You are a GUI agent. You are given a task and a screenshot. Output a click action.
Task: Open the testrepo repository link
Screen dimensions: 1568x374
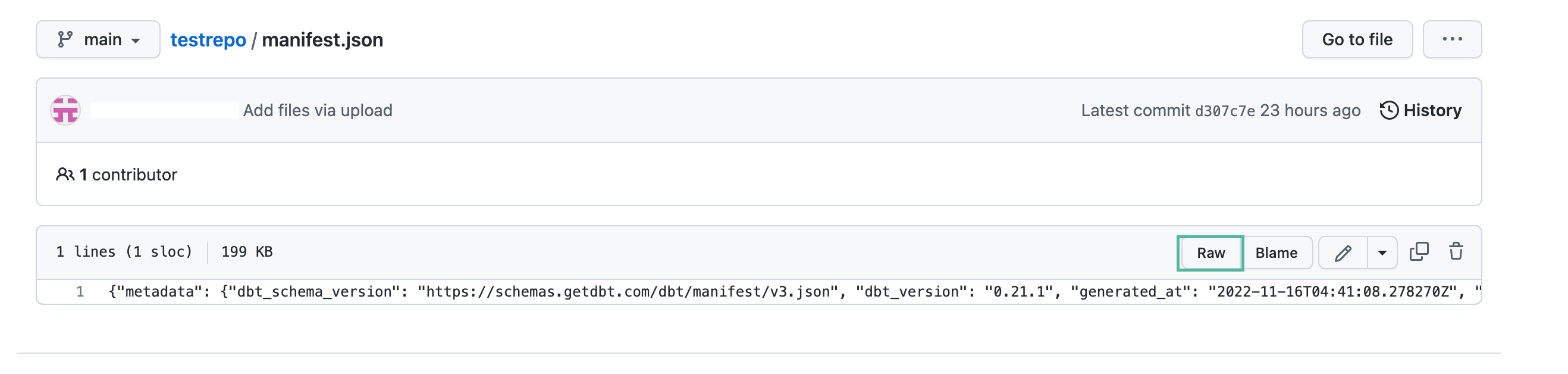coord(208,39)
